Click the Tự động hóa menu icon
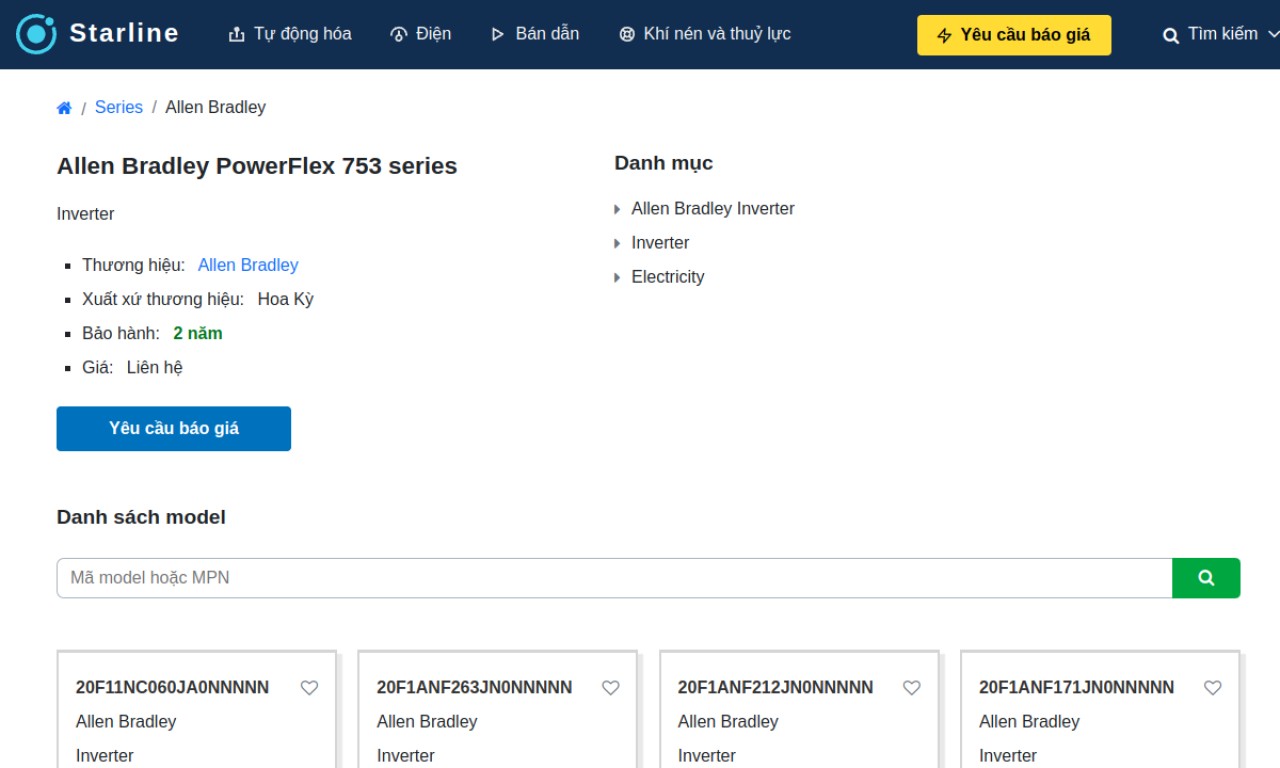Image resolution: width=1280 pixels, height=768 pixels. (x=237, y=35)
